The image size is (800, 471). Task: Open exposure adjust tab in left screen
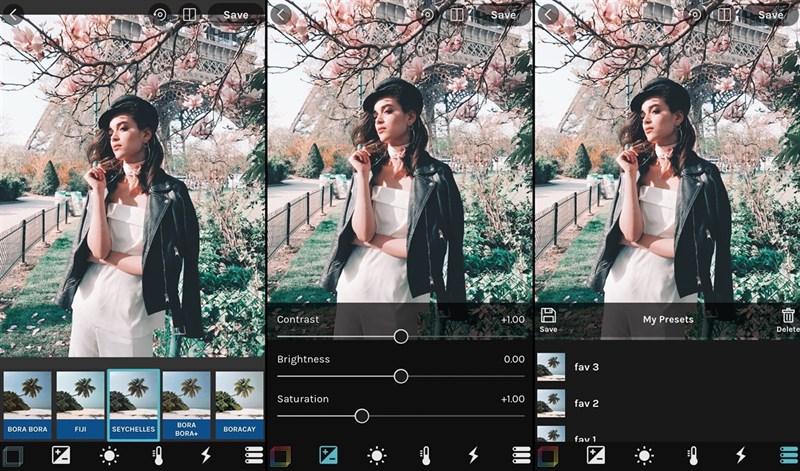(x=61, y=455)
